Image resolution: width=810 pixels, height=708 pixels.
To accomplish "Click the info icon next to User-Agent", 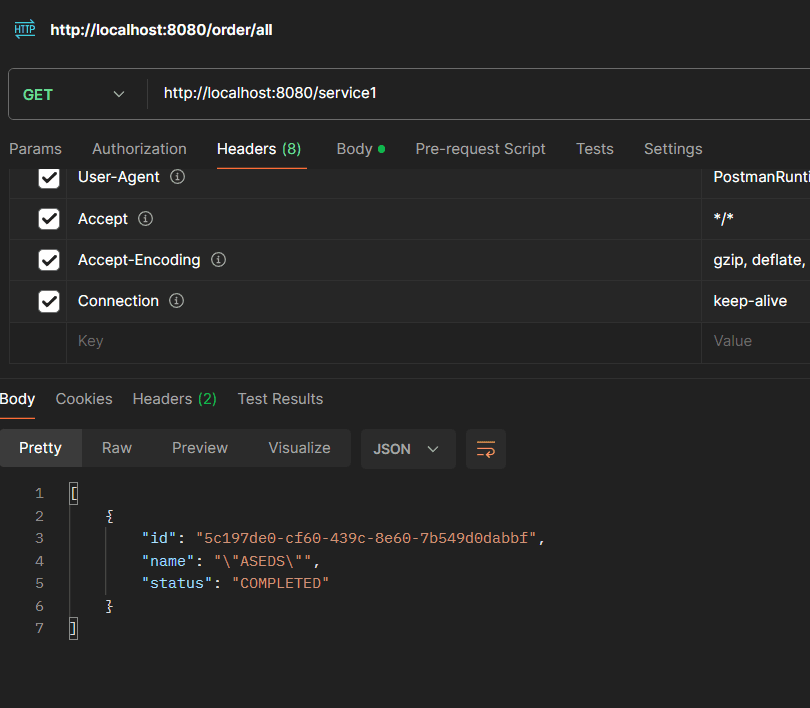I will 178,177.
